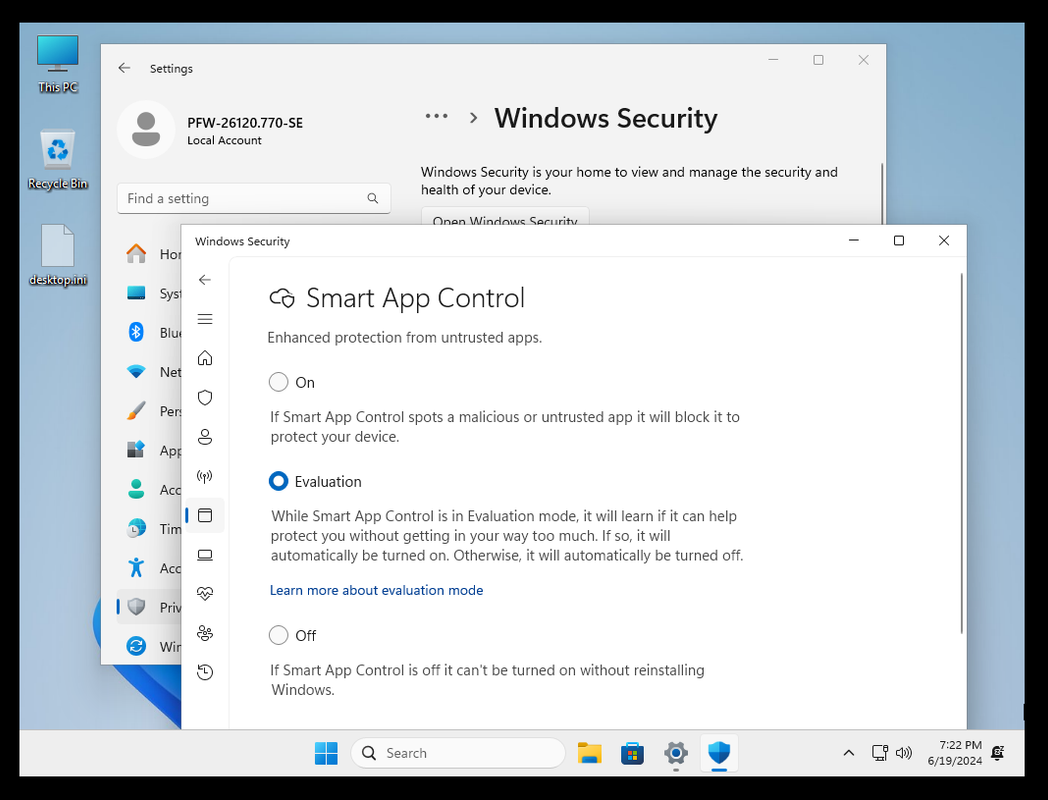This screenshot has width=1048, height=800.
Task: Open PFW-26120.770-SE local account profile
Action: point(245,131)
